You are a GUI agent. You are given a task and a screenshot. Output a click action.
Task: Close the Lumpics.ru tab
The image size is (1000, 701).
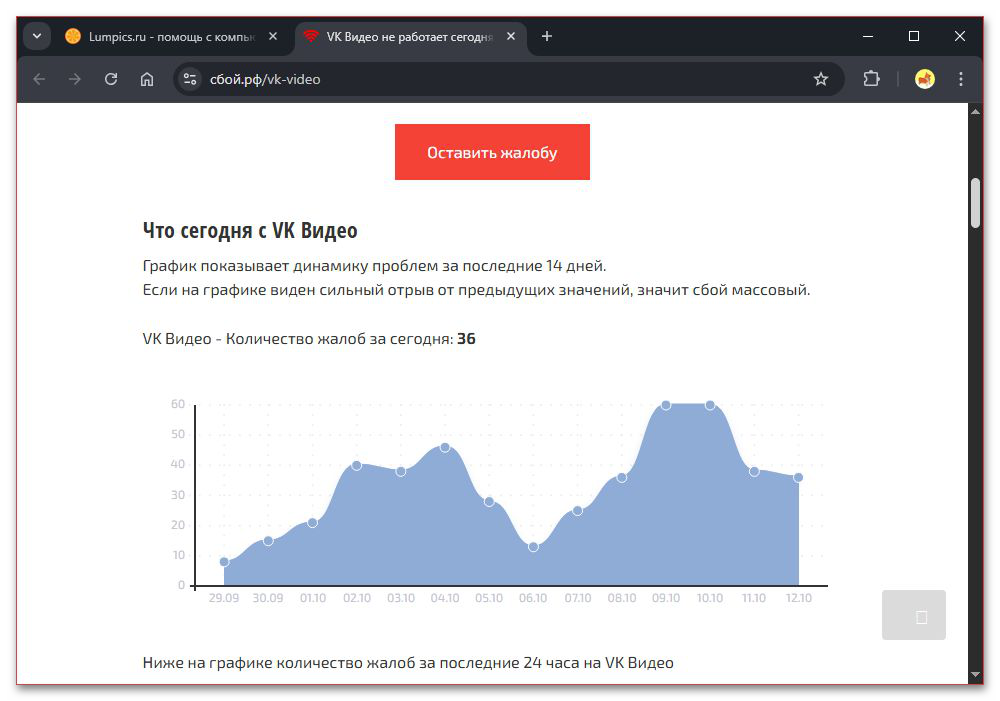[273, 36]
